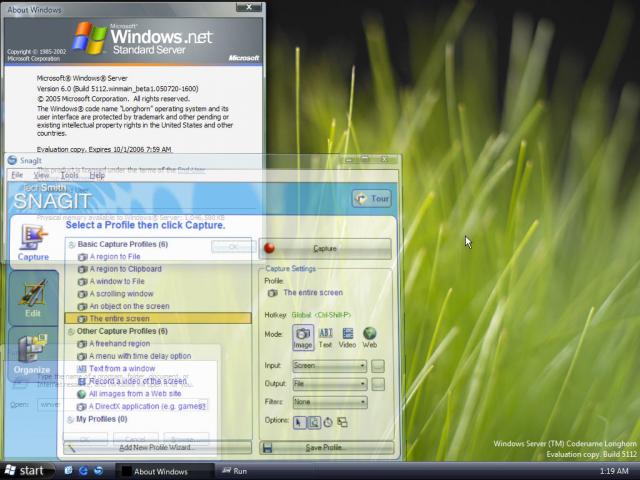This screenshot has height=480, width=640.
Task: Click the Global hotkey Ctrl-Shift-P link
Action: pyautogui.click(x=321, y=315)
